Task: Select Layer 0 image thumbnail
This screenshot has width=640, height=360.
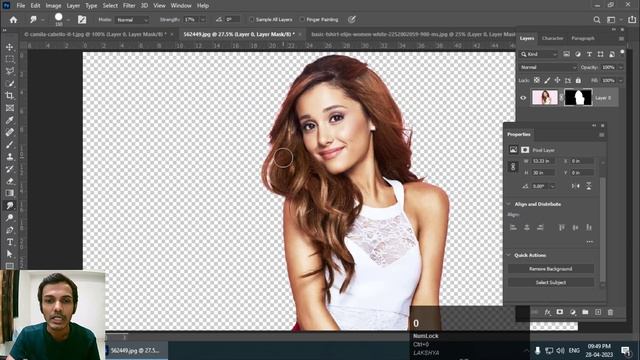Action: coord(544,98)
